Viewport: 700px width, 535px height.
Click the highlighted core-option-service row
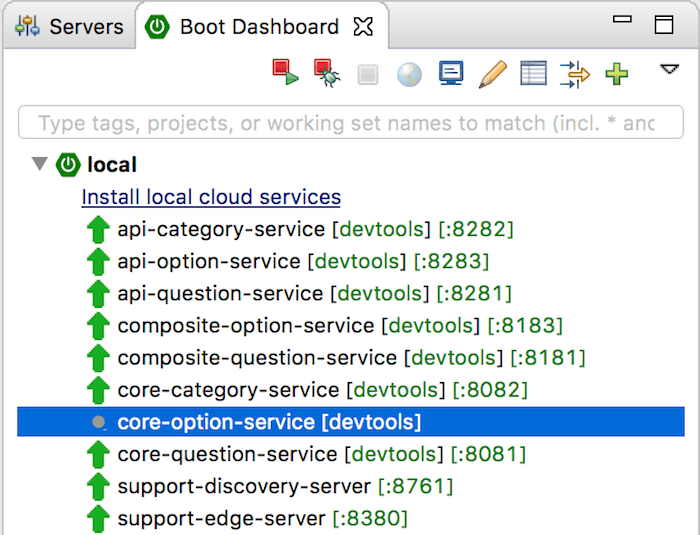point(350,422)
